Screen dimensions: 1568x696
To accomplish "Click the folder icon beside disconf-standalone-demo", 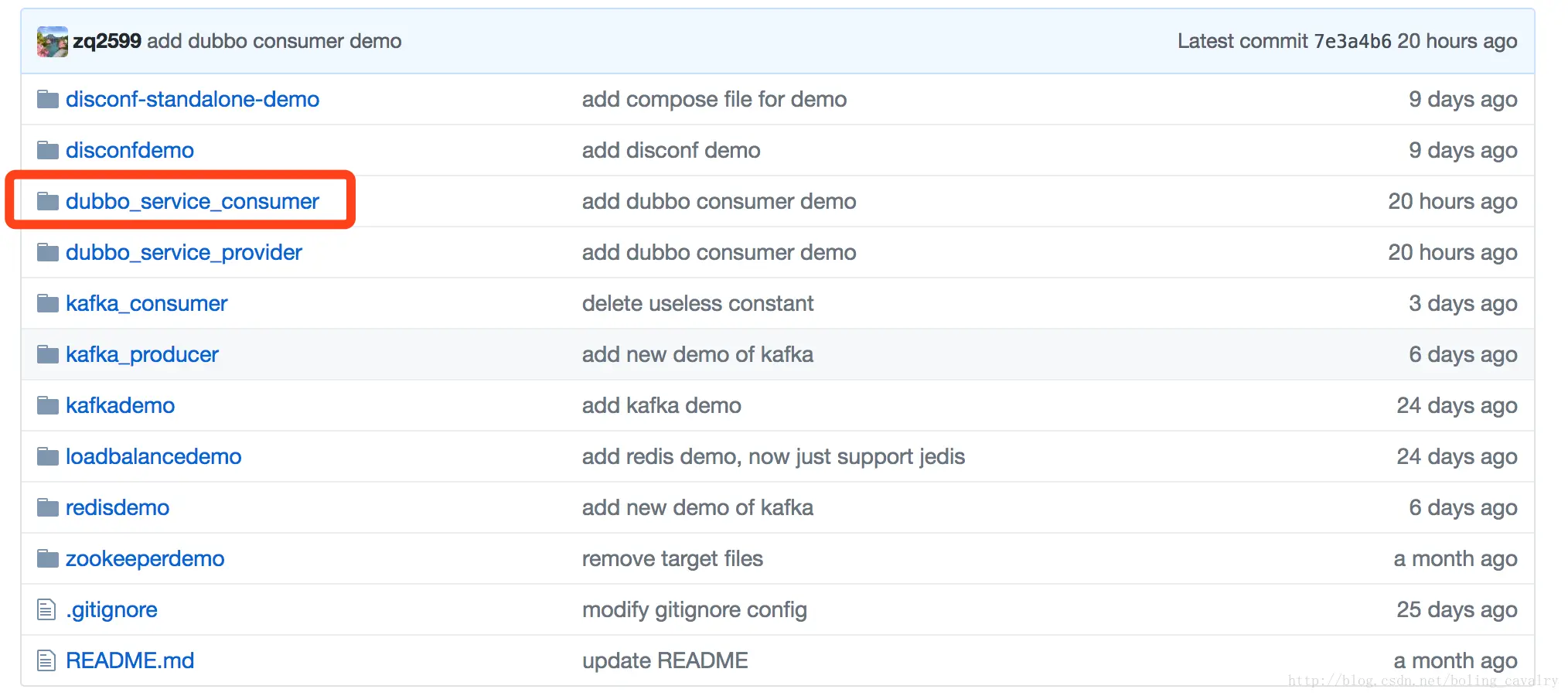I will coord(48,99).
